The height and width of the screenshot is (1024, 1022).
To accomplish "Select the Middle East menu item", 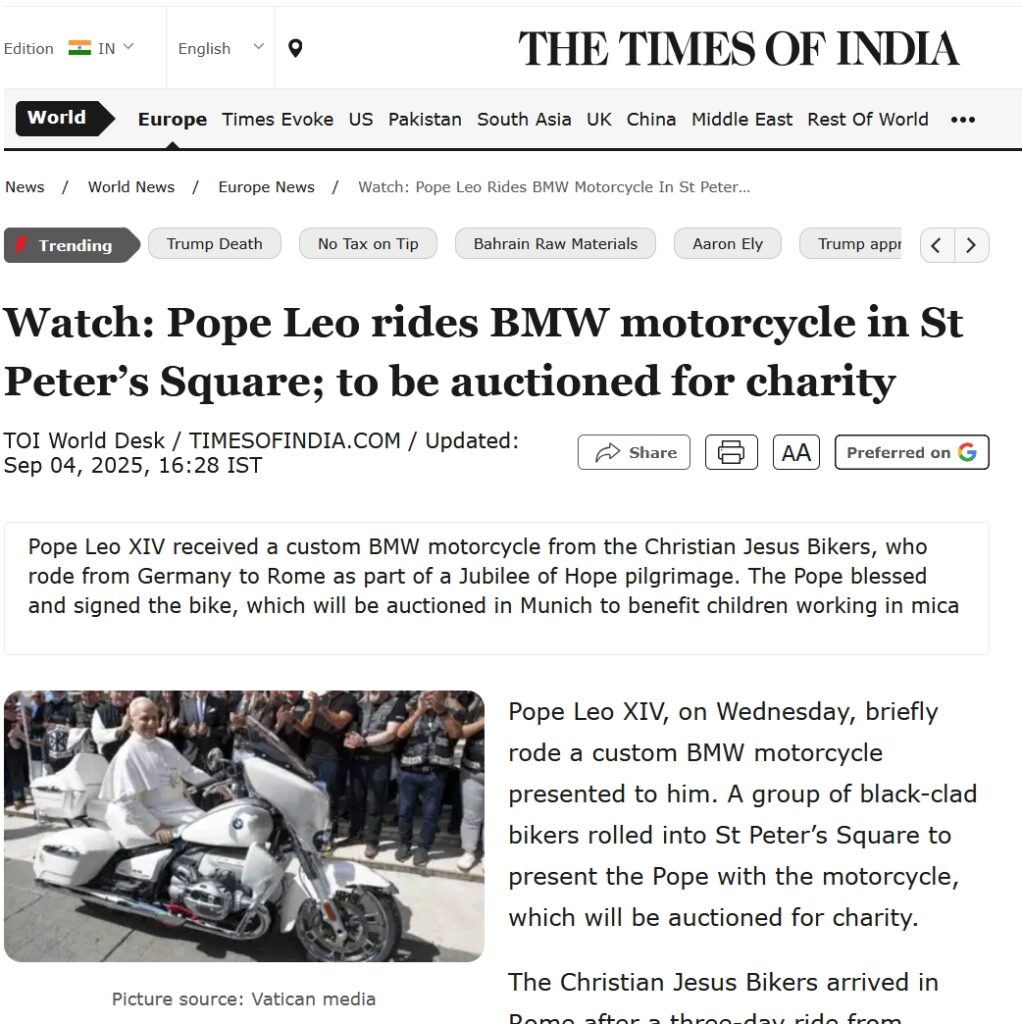I will 741,120.
